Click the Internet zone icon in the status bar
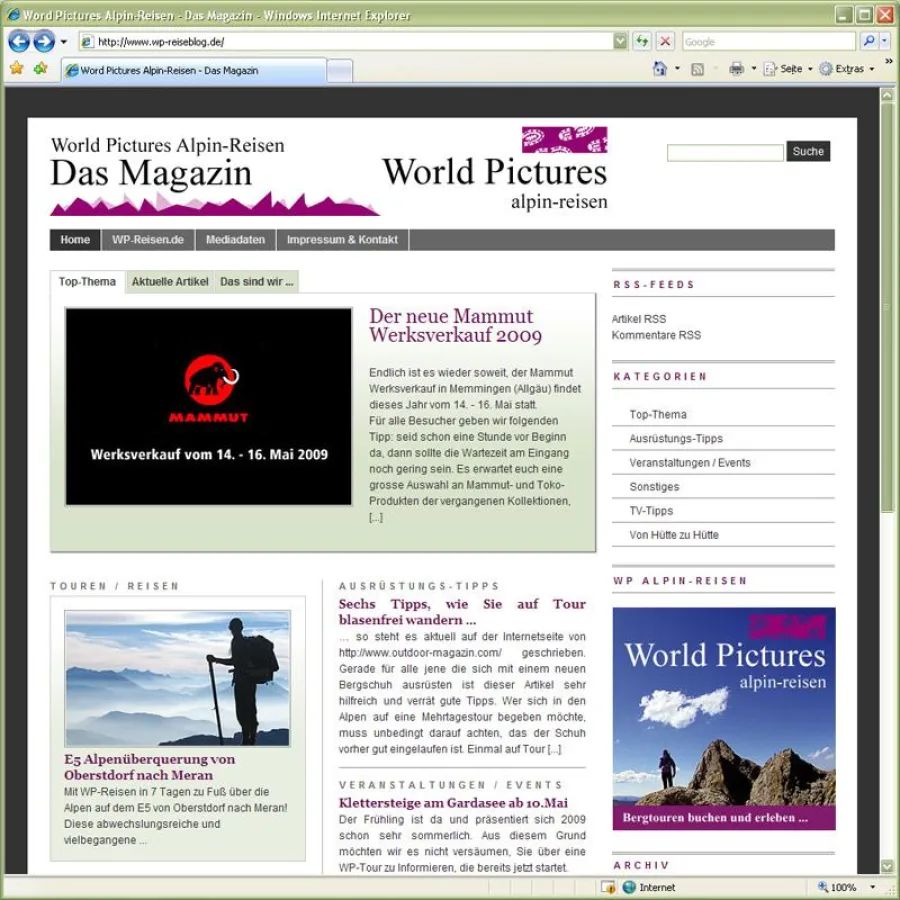900x900 pixels. point(626,886)
